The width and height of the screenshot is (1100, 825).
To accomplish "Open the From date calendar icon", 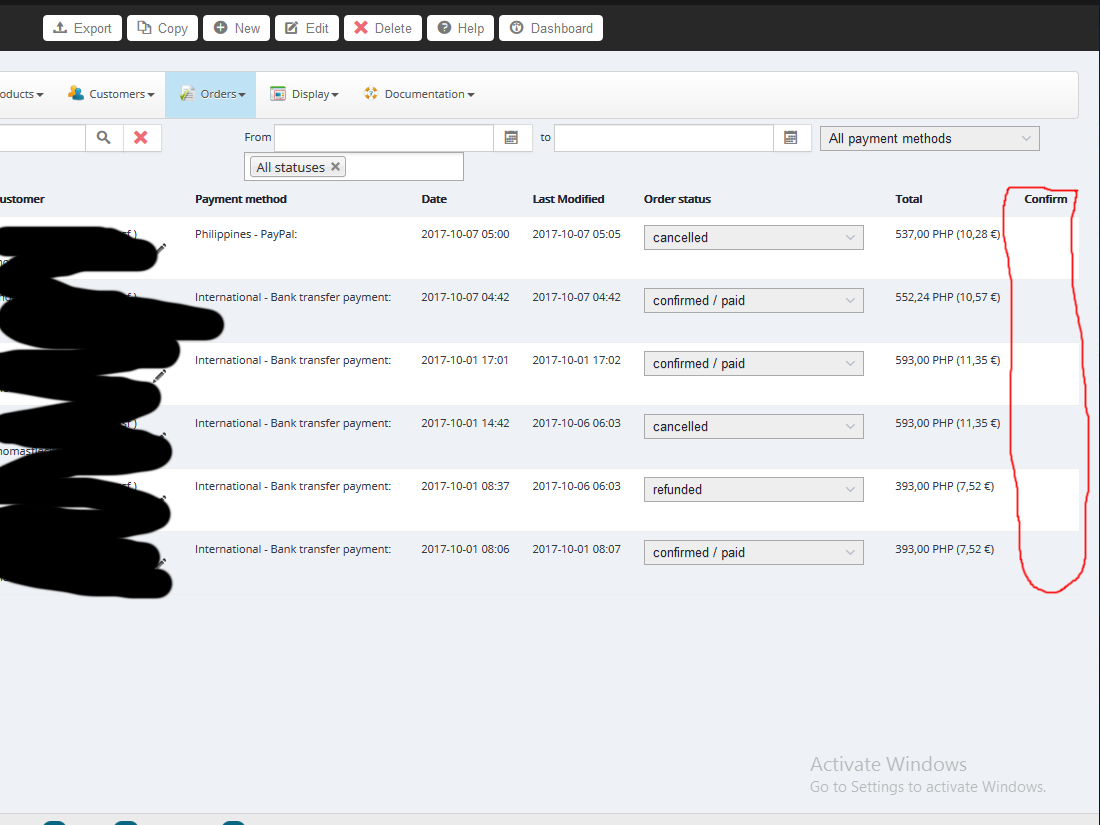I will point(511,138).
